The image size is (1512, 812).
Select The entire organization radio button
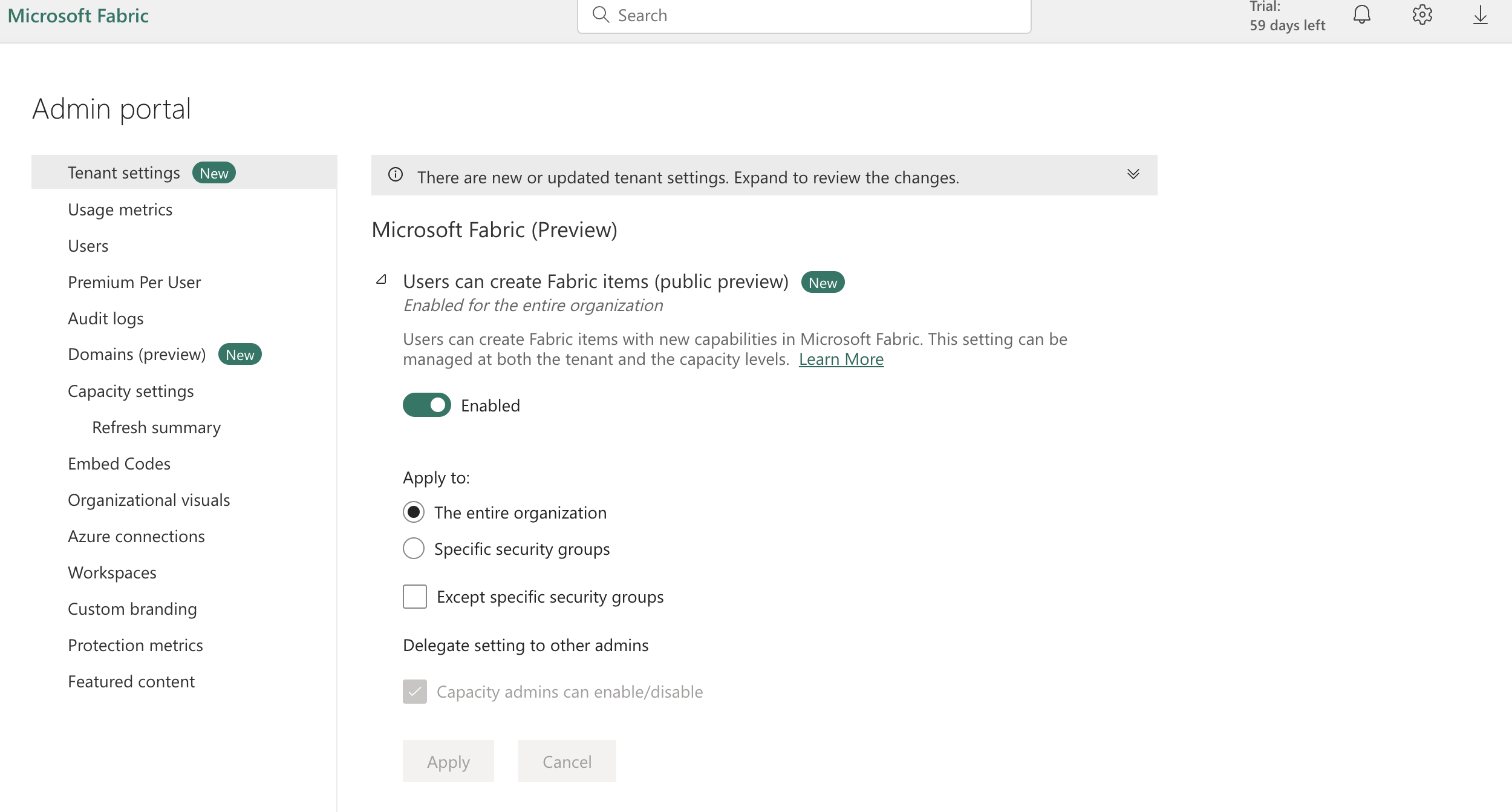[x=414, y=512]
